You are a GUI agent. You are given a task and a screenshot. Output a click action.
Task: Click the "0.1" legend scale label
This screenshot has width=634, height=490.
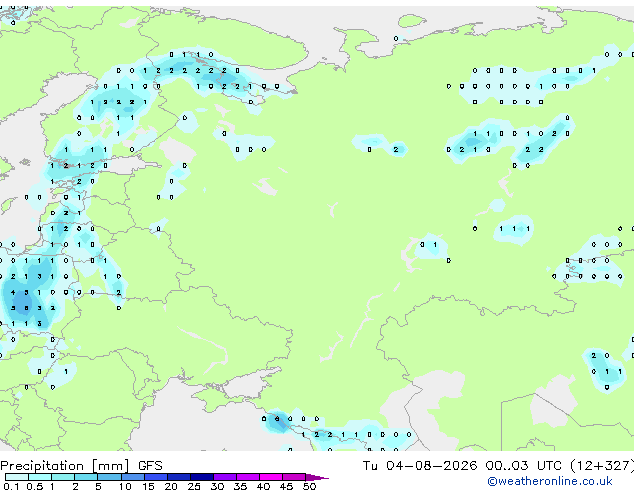click(x=11, y=486)
